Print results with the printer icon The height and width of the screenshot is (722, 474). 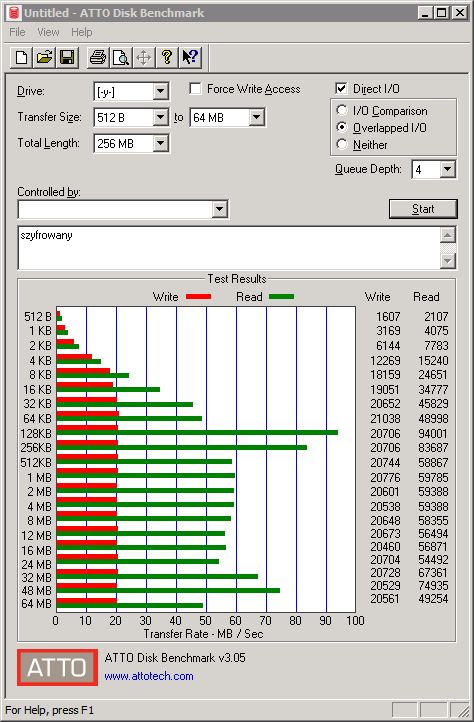click(x=98, y=58)
